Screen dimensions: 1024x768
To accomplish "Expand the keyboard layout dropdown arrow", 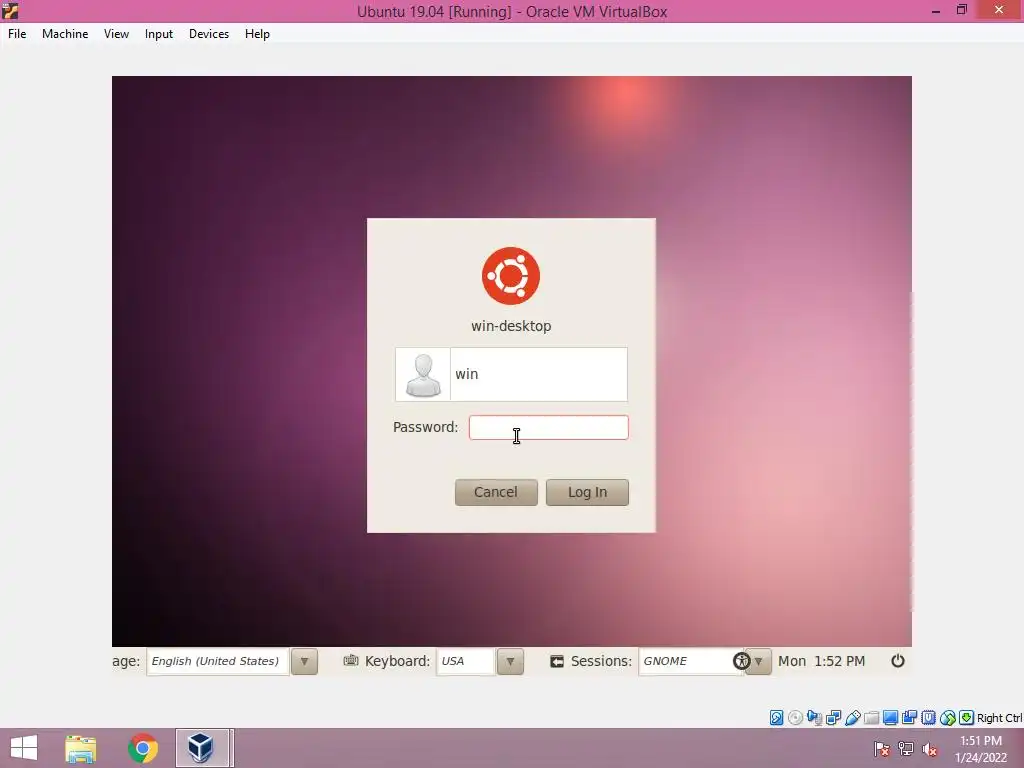I will click(510, 662).
